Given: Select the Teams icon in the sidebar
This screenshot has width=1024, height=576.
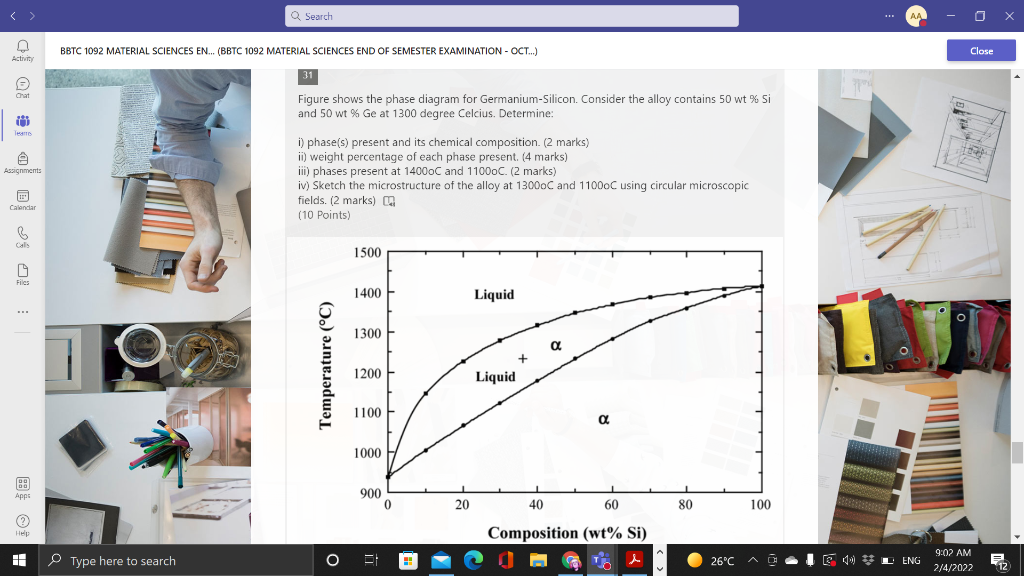Looking at the screenshot, I should (x=22, y=123).
